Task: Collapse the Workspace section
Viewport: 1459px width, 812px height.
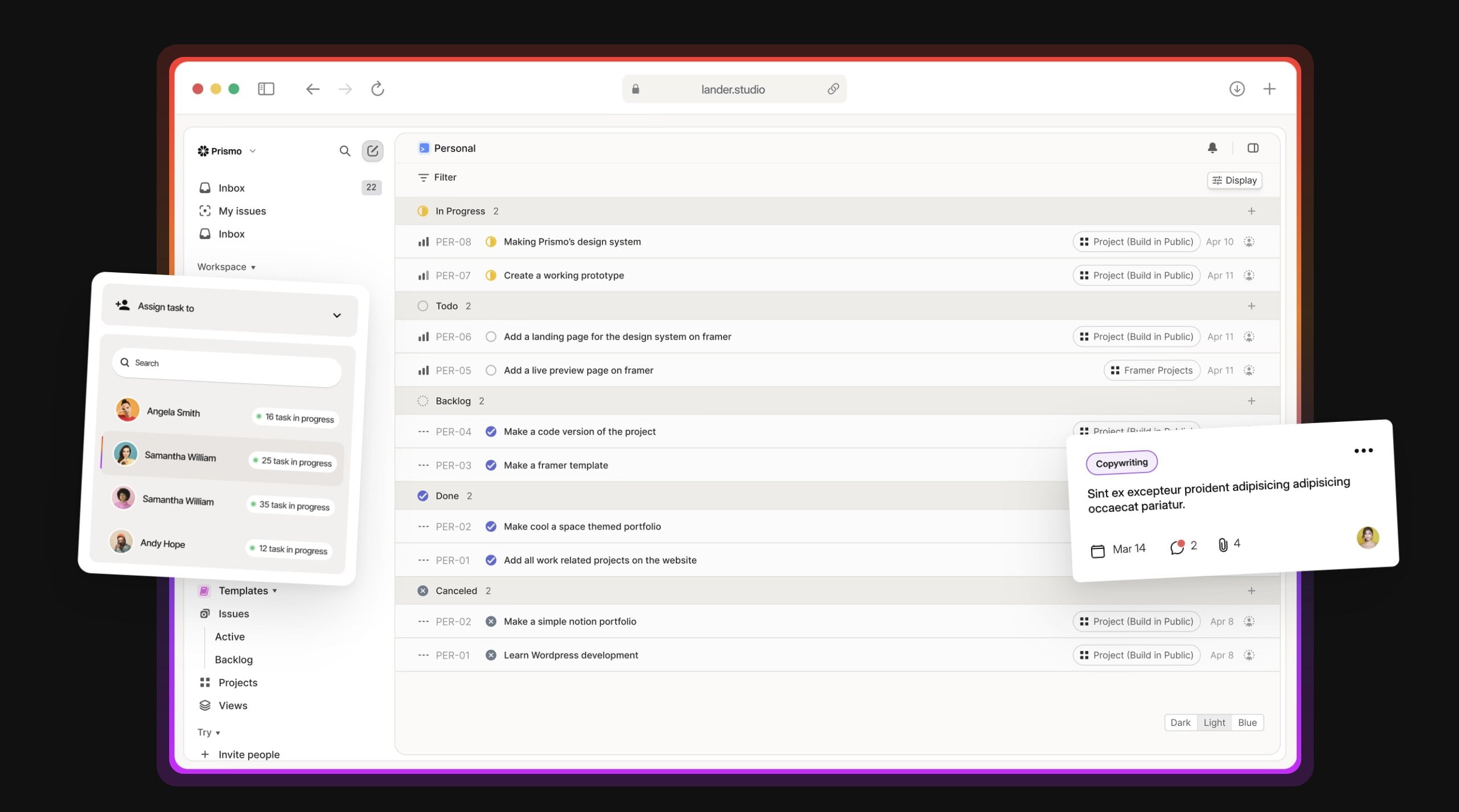Action: [x=226, y=267]
